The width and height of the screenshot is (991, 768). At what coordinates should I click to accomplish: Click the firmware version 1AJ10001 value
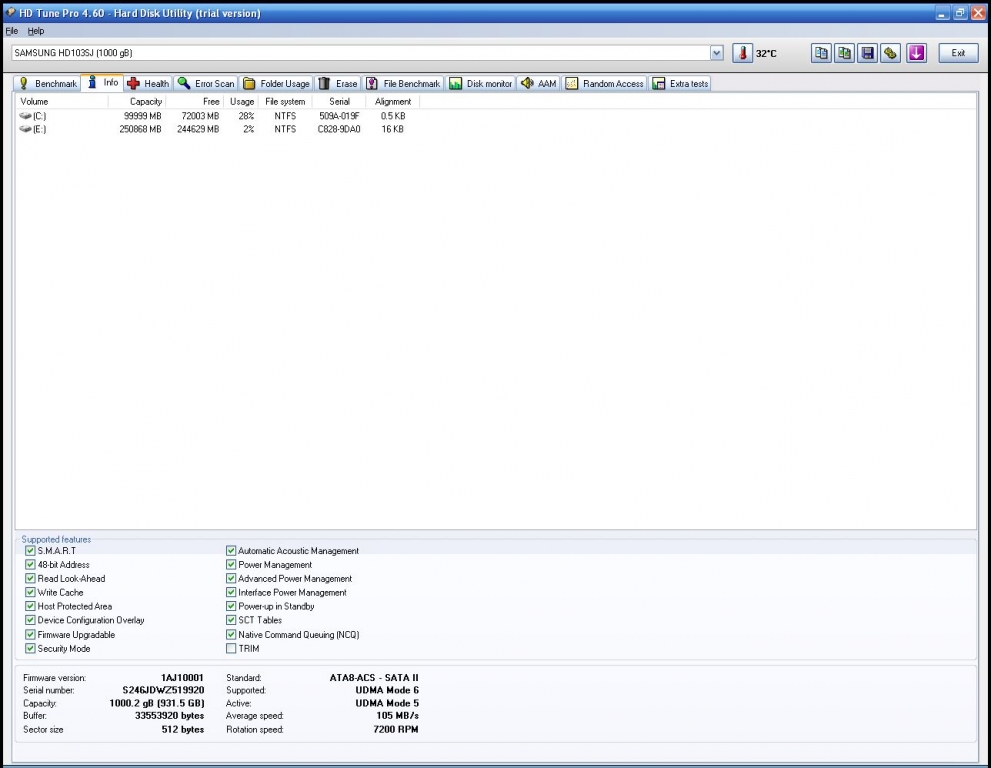point(182,678)
